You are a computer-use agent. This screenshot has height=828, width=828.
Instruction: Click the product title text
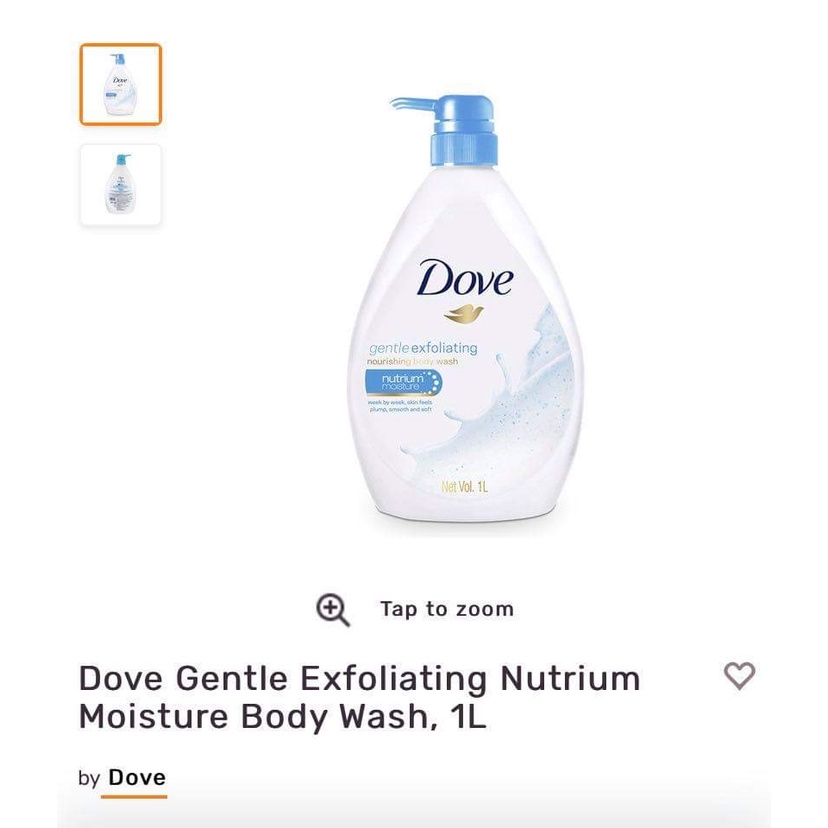tap(359, 697)
